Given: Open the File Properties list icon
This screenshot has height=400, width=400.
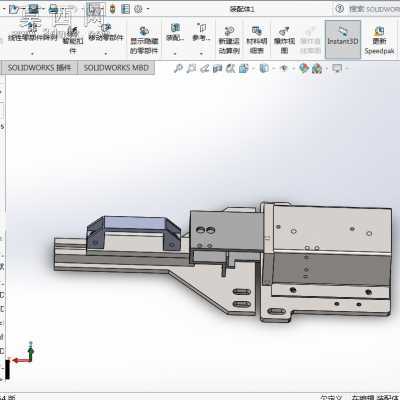Looking at the screenshot, I should coord(125,9).
